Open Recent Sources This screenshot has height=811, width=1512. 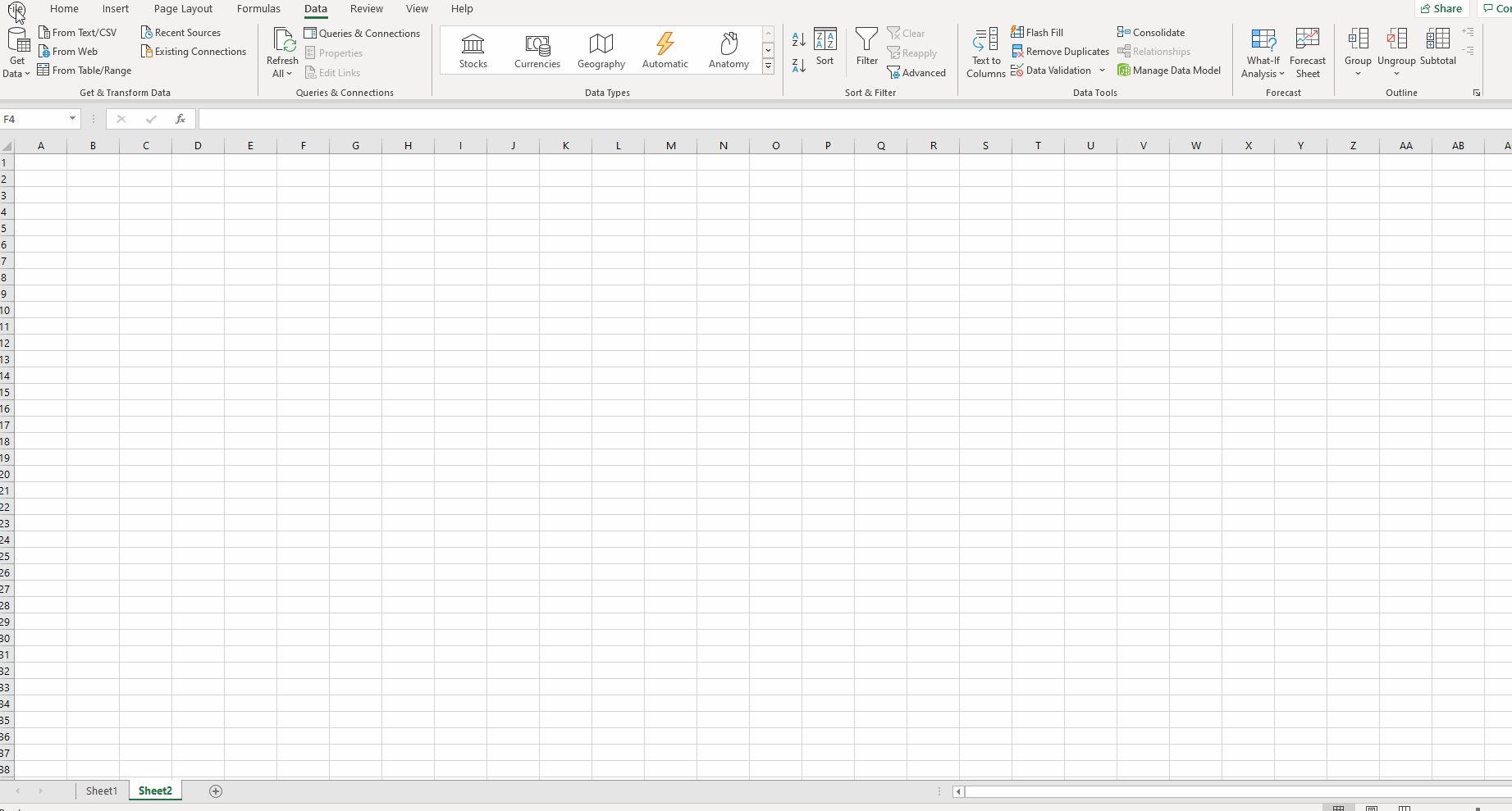180,33
